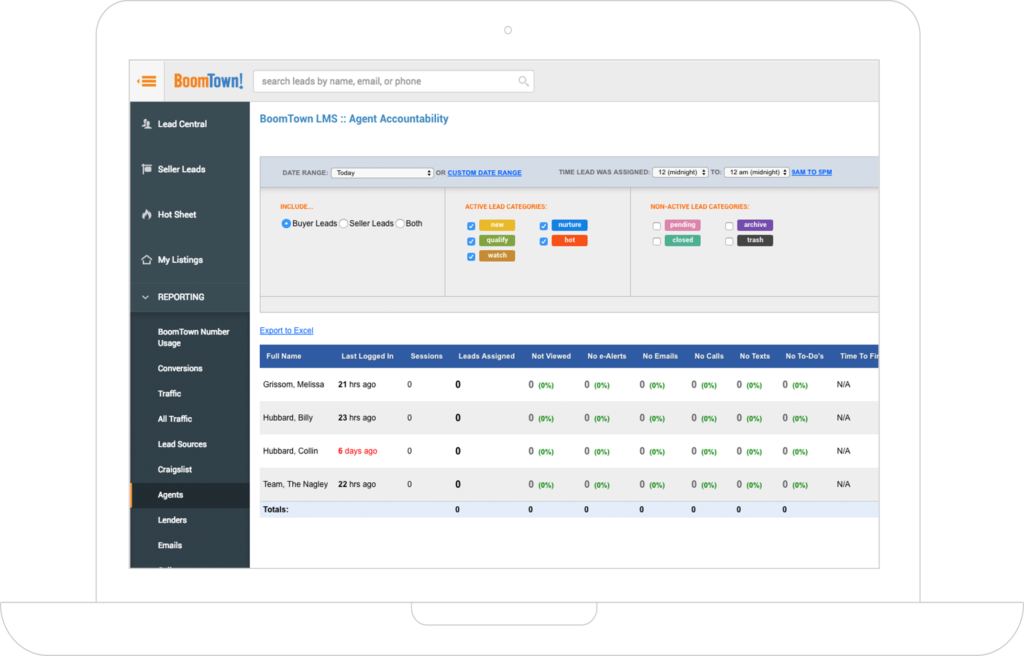The height and width of the screenshot is (656, 1024).
Task: Open the Date Range dropdown
Action: click(382, 173)
